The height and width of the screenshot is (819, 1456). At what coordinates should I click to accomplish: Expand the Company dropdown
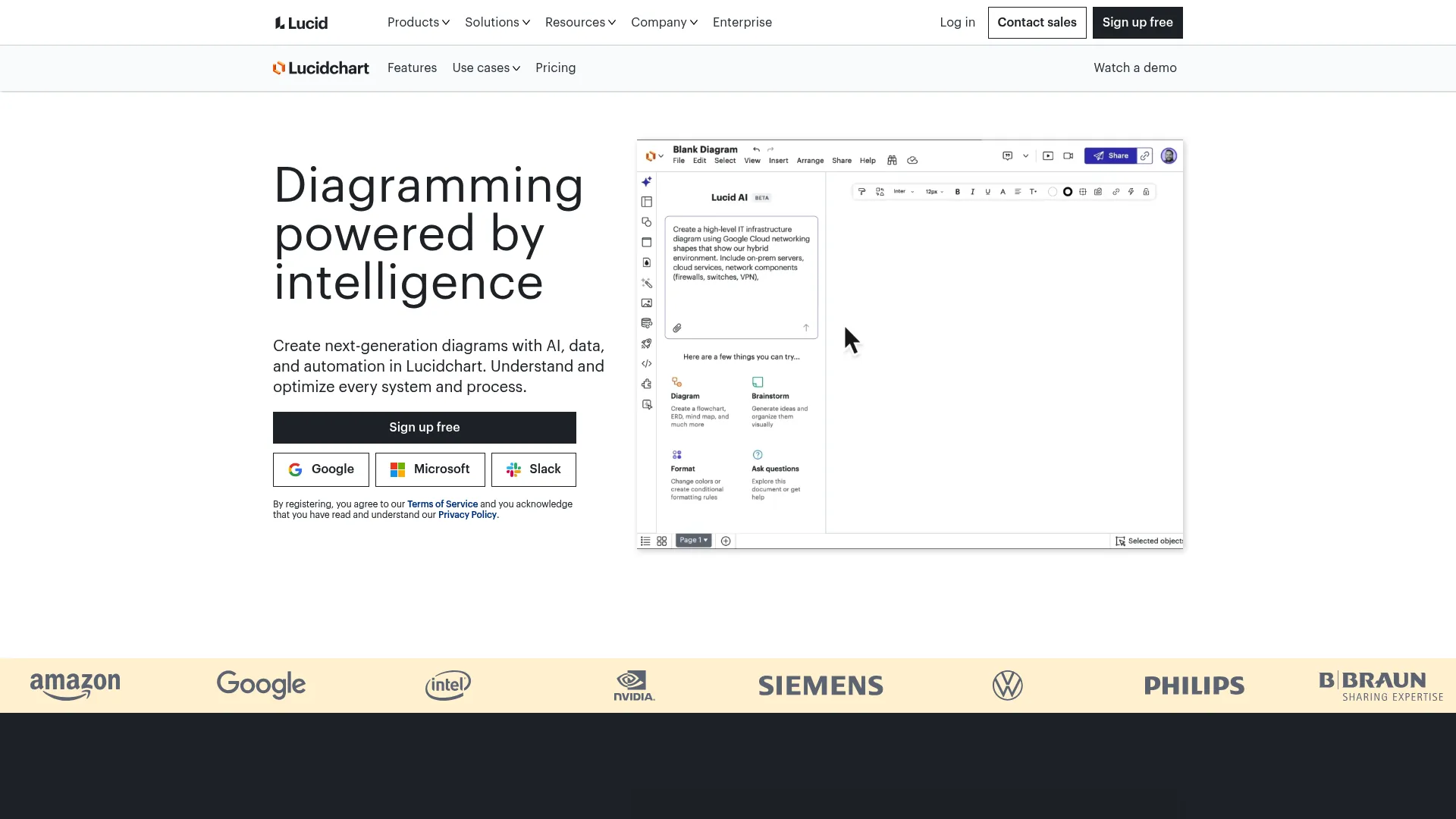[664, 23]
